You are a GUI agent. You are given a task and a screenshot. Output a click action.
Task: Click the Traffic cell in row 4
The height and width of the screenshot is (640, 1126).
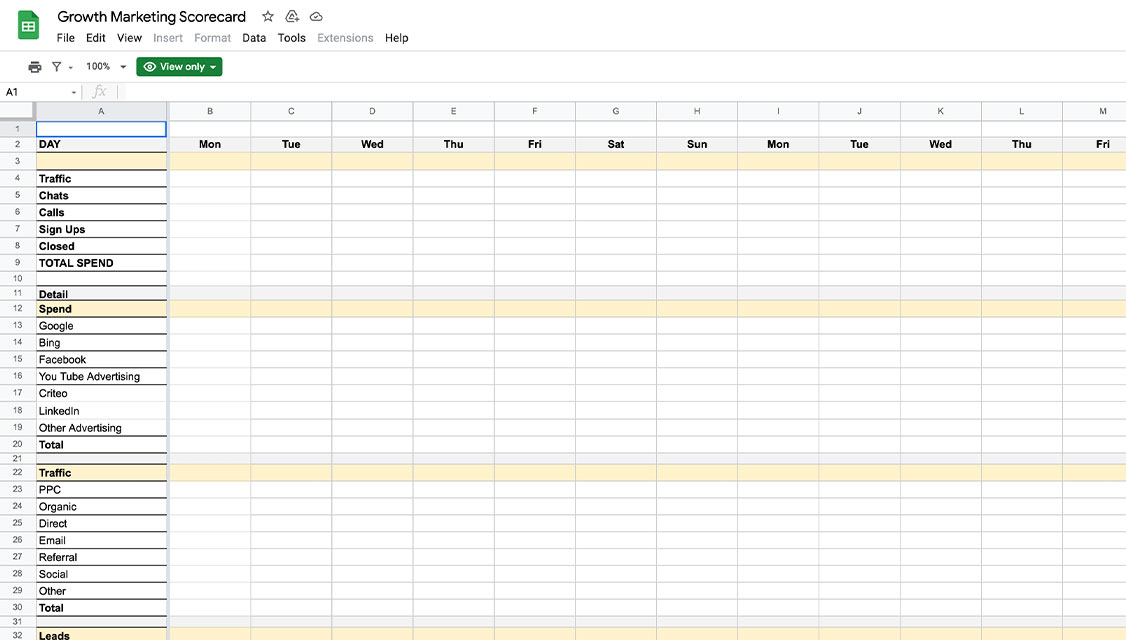[x=101, y=179]
